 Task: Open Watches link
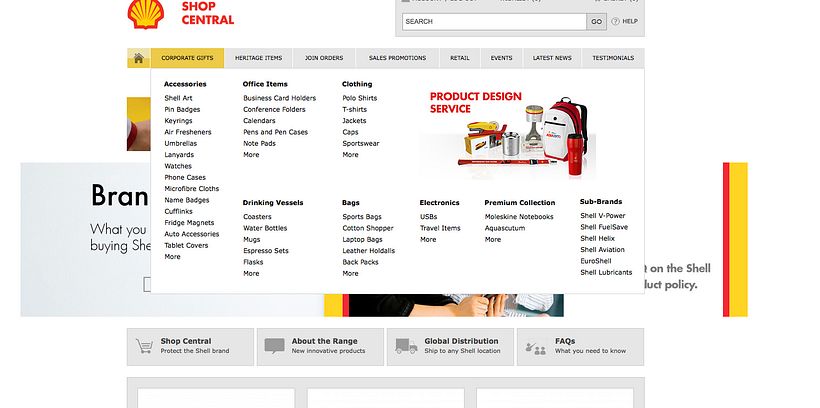coord(178,166)
